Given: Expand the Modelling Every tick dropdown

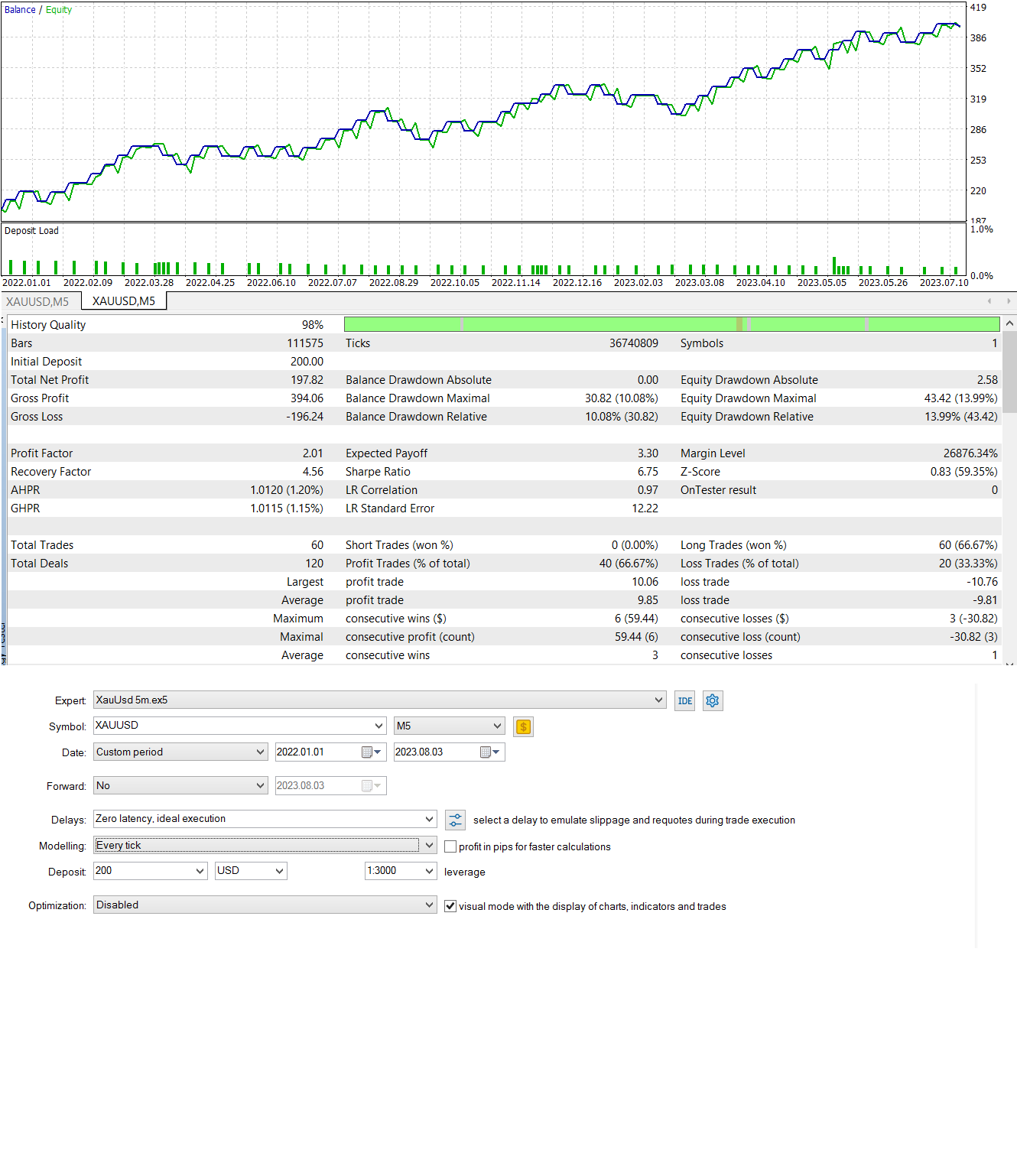Looking at the screenshot, I should tap(429, 845).
